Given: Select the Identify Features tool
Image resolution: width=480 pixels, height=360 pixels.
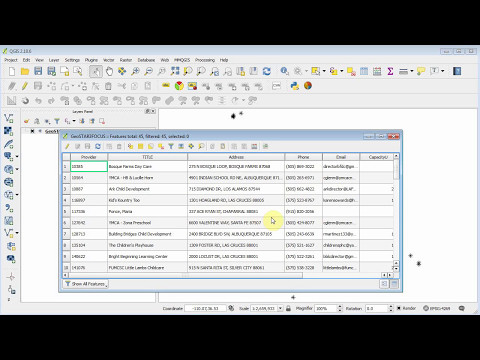Looking at the screenshot, I should click(284, 71).
